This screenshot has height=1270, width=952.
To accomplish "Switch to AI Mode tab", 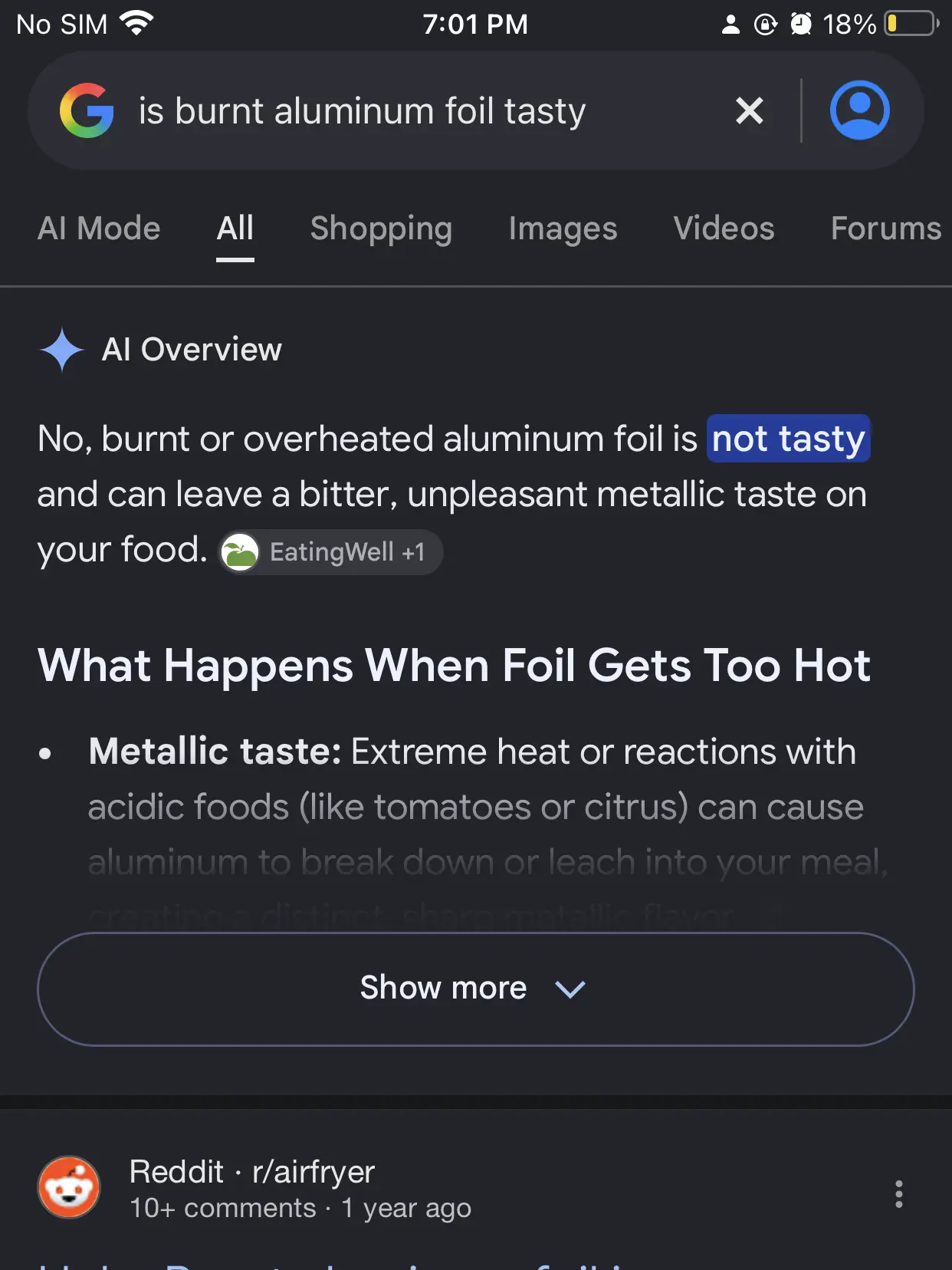I will point(99,229).
